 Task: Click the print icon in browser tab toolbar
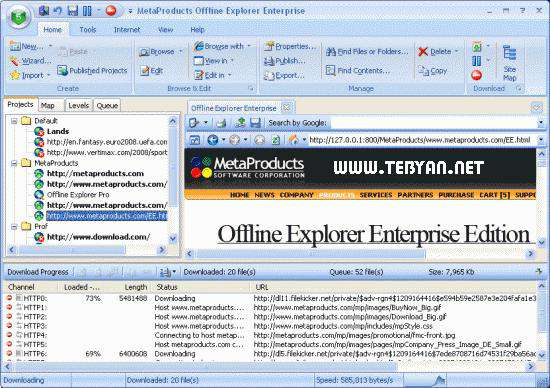[221, 123]
